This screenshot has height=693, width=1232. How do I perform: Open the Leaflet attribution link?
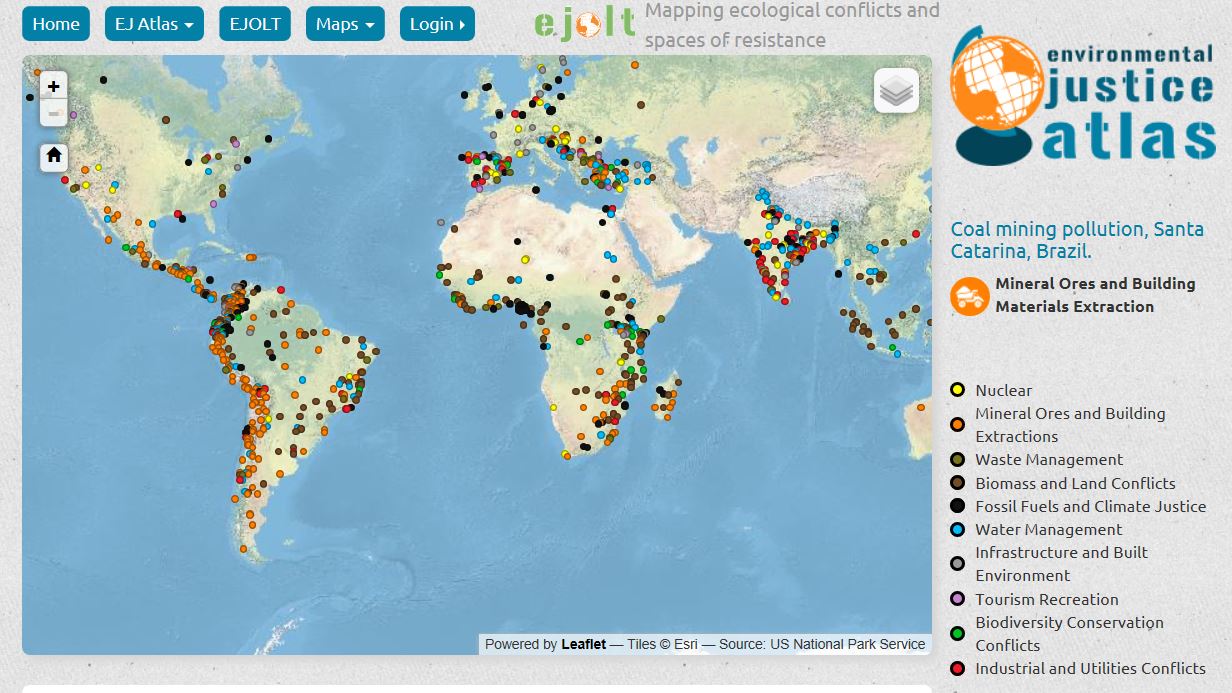coord(583,644)
